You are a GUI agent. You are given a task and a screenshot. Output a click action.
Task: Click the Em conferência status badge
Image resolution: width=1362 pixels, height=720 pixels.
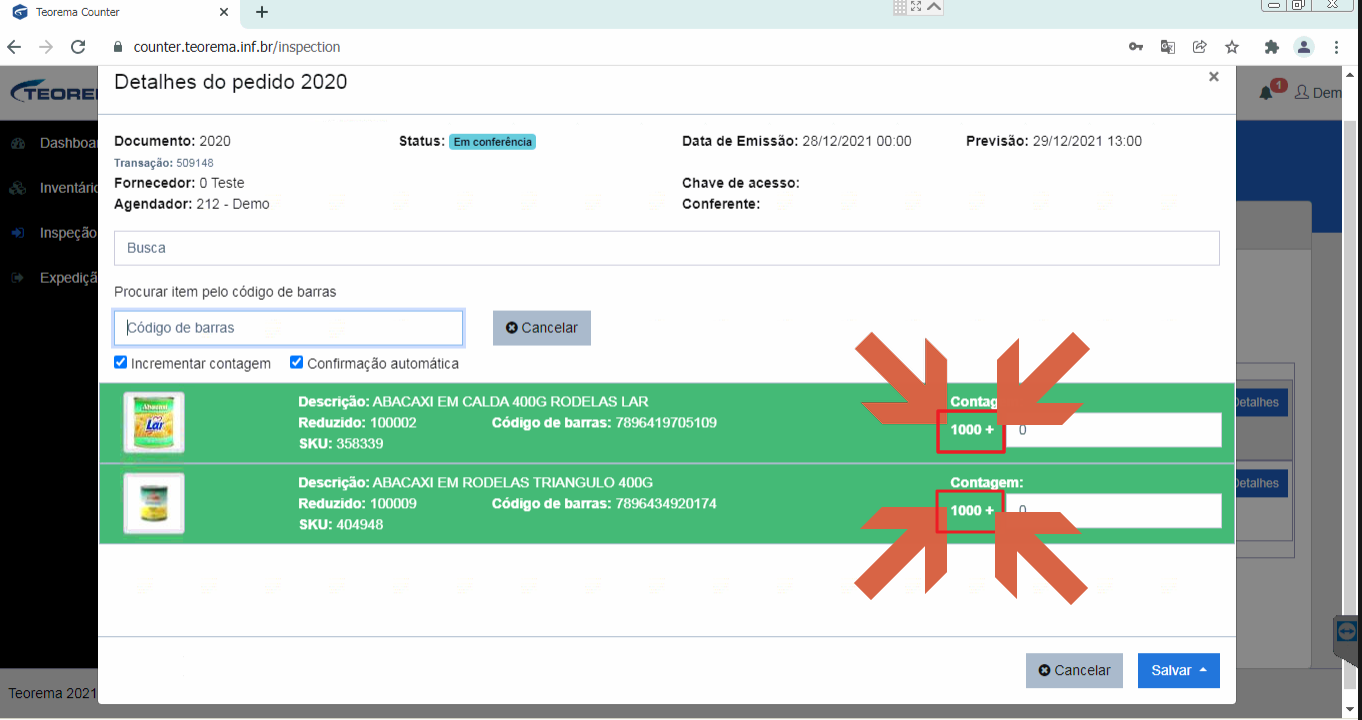click(x=492, y=142)
